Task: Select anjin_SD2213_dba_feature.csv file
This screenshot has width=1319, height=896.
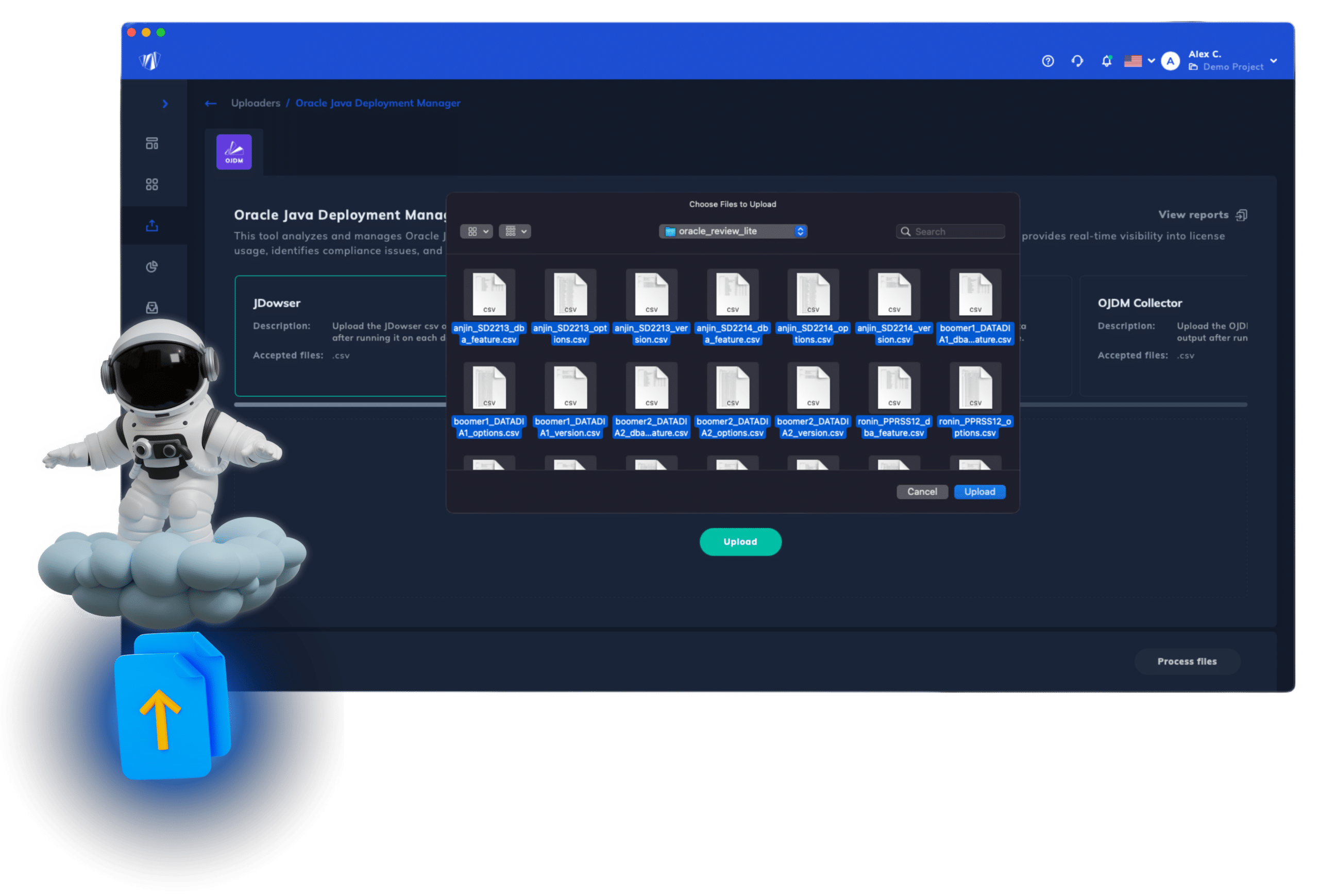Action: 488,308
